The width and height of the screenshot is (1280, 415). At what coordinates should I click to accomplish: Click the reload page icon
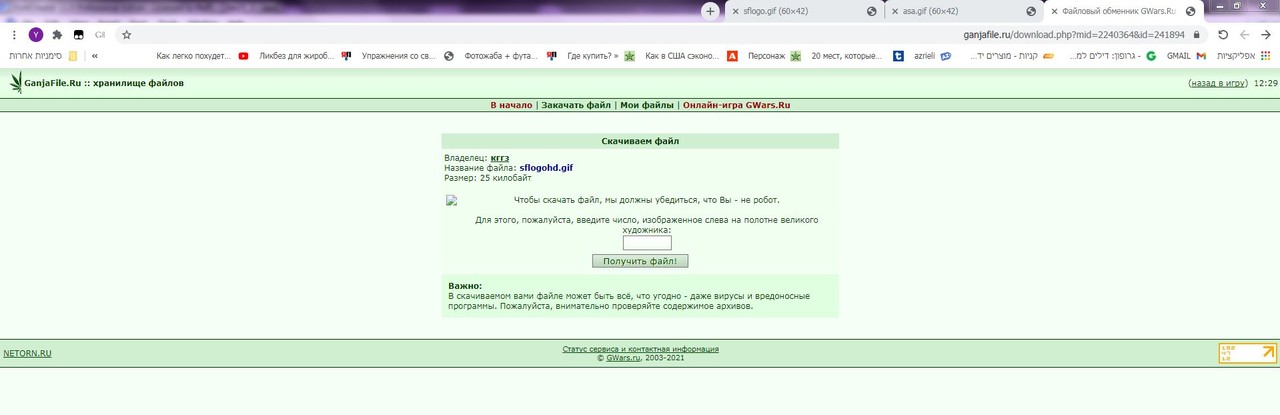(1222, 34)
